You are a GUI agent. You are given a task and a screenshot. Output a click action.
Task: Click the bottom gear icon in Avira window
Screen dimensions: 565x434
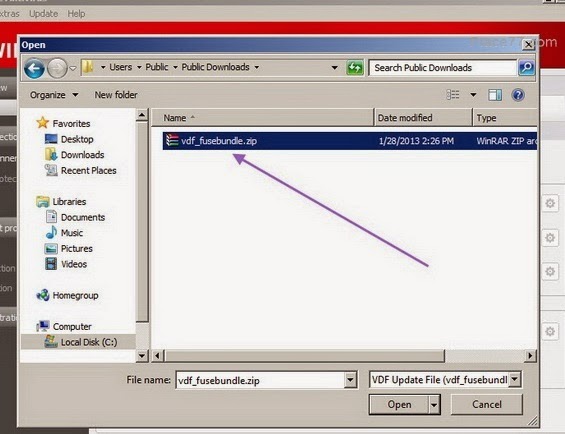click(550, 331)
